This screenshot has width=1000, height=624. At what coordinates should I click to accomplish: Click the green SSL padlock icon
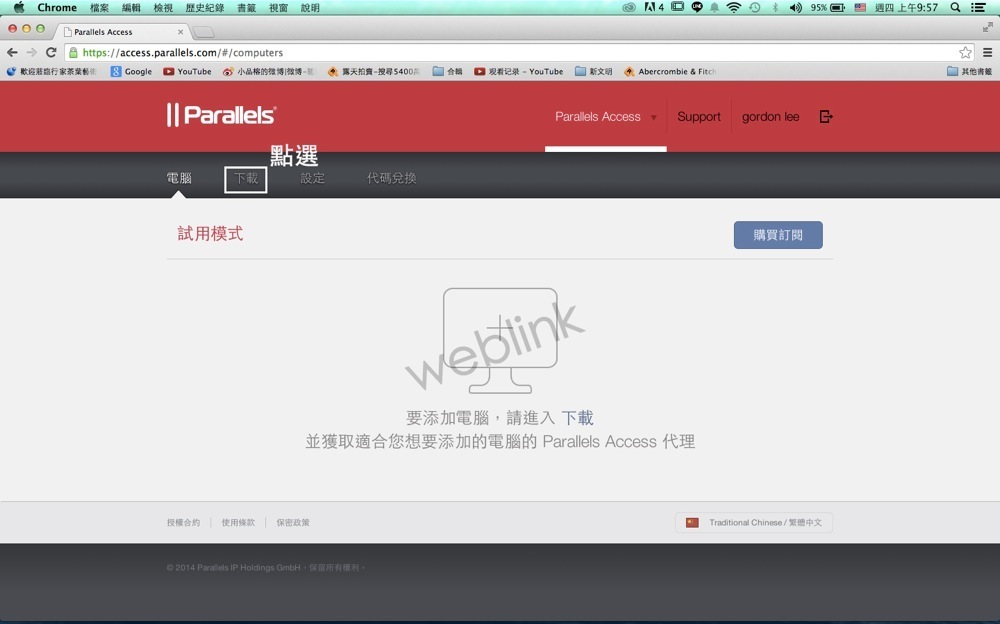tap(73, 52)
